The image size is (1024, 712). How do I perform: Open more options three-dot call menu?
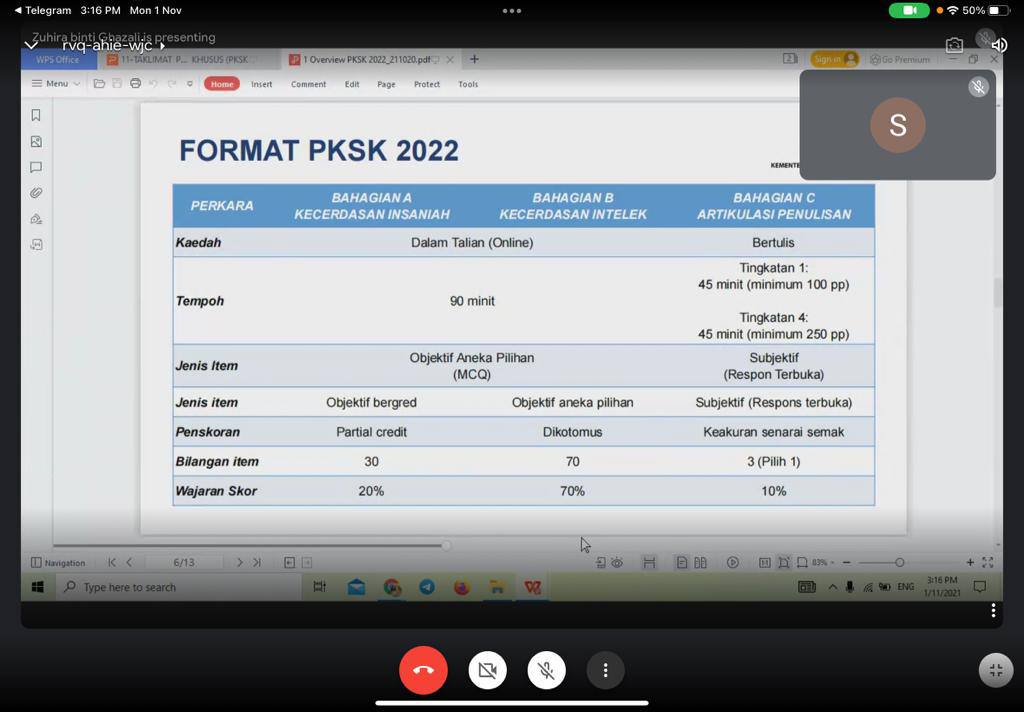tap(605, 670)
